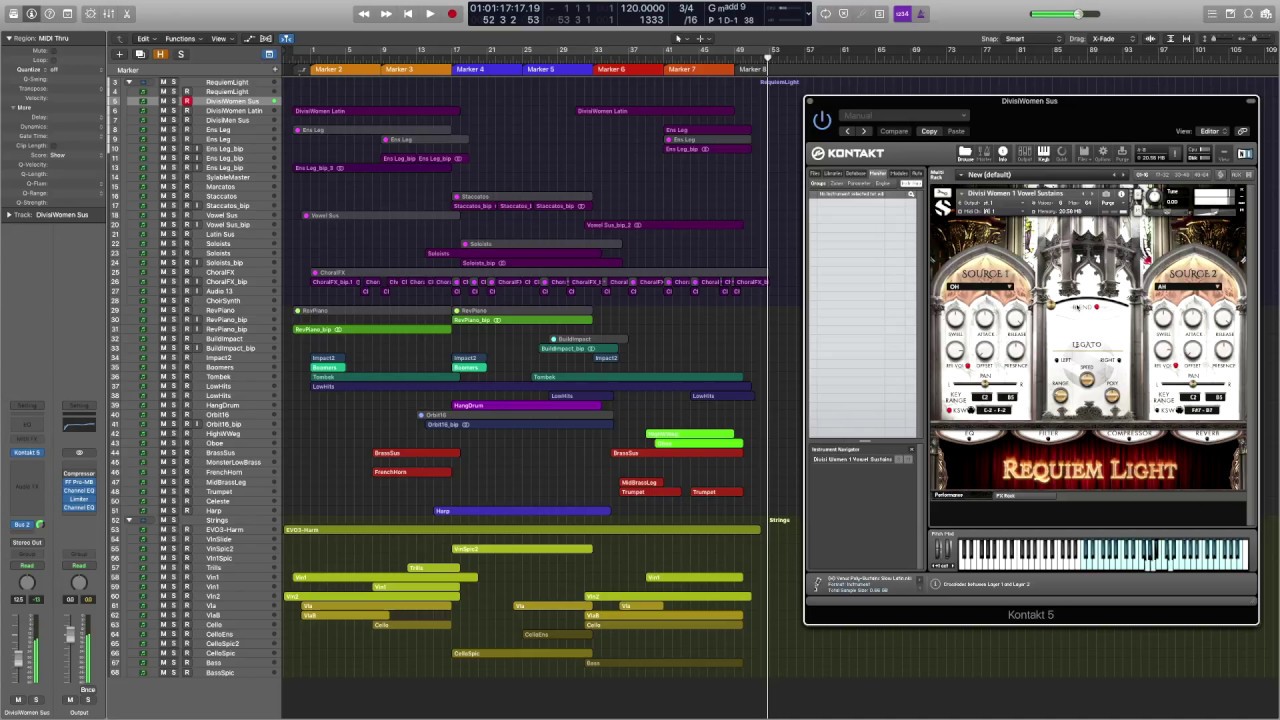Toggle Cycle mode in the control bar
Viewport: 1280px width, 720px height.
825,14
